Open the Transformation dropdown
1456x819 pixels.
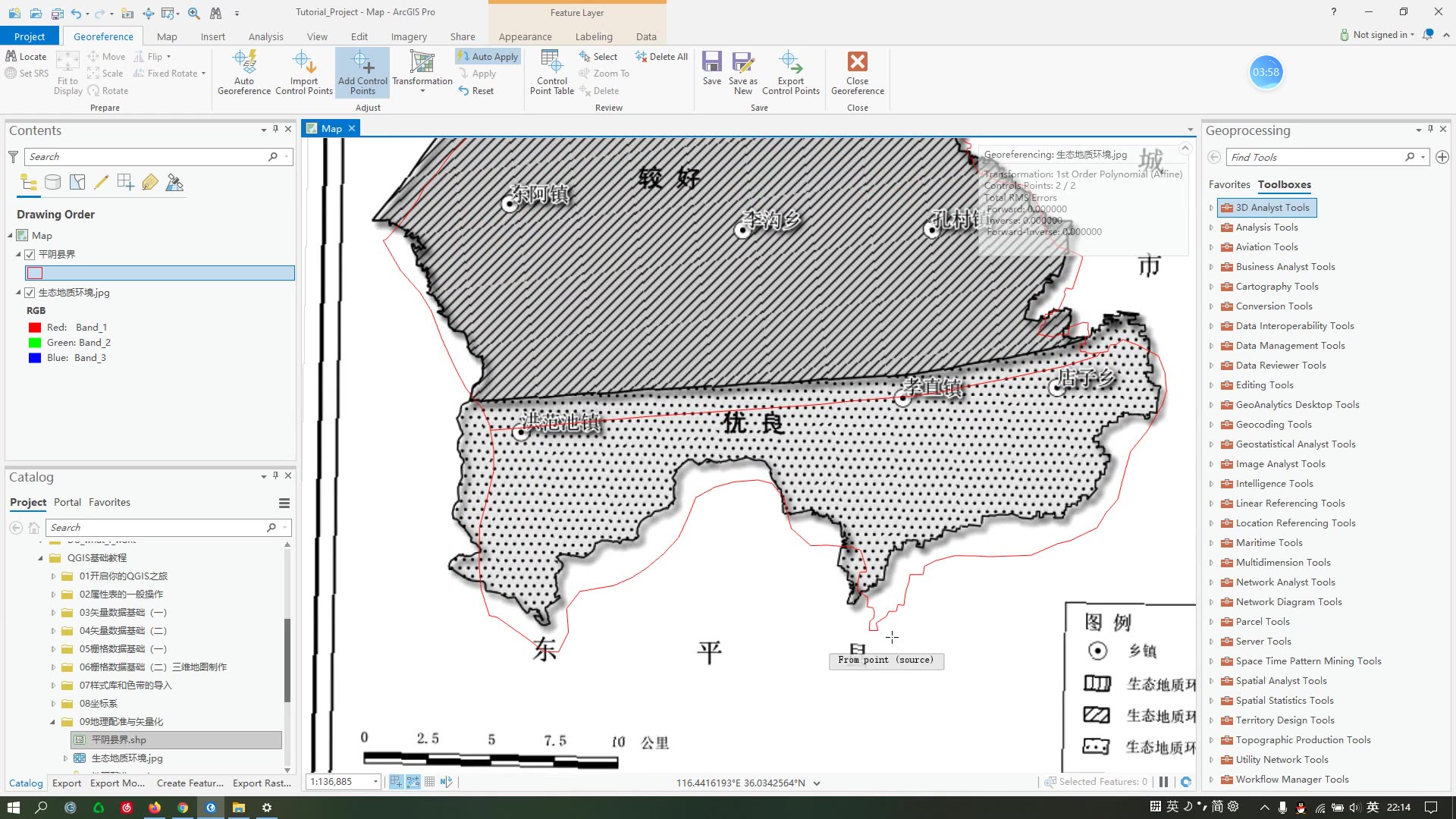pos(422,91)
